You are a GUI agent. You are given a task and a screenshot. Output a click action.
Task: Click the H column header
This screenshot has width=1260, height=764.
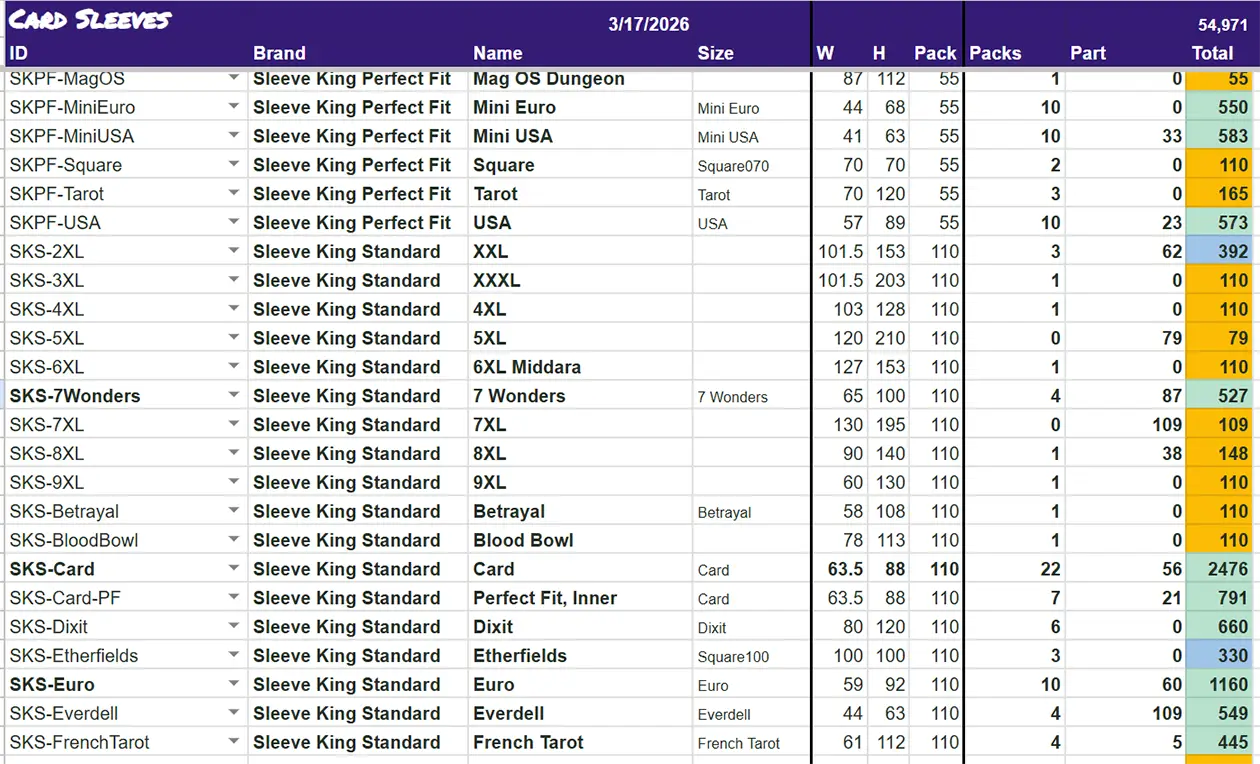[x=879, y=53]
